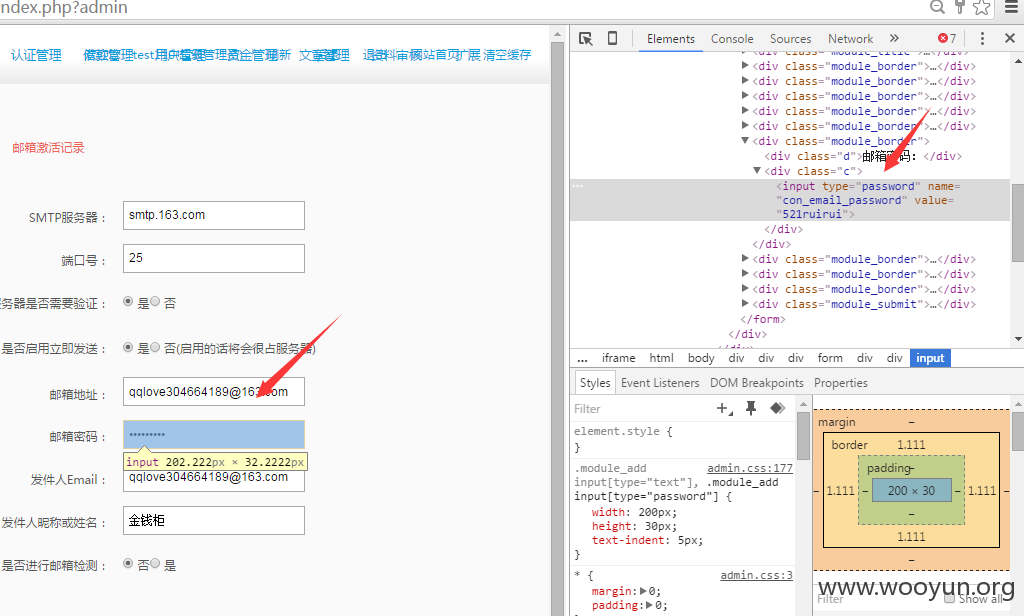Add a new style rule with plus icon
Viewport: 1024px width, 616px height.
pos(724,409)
